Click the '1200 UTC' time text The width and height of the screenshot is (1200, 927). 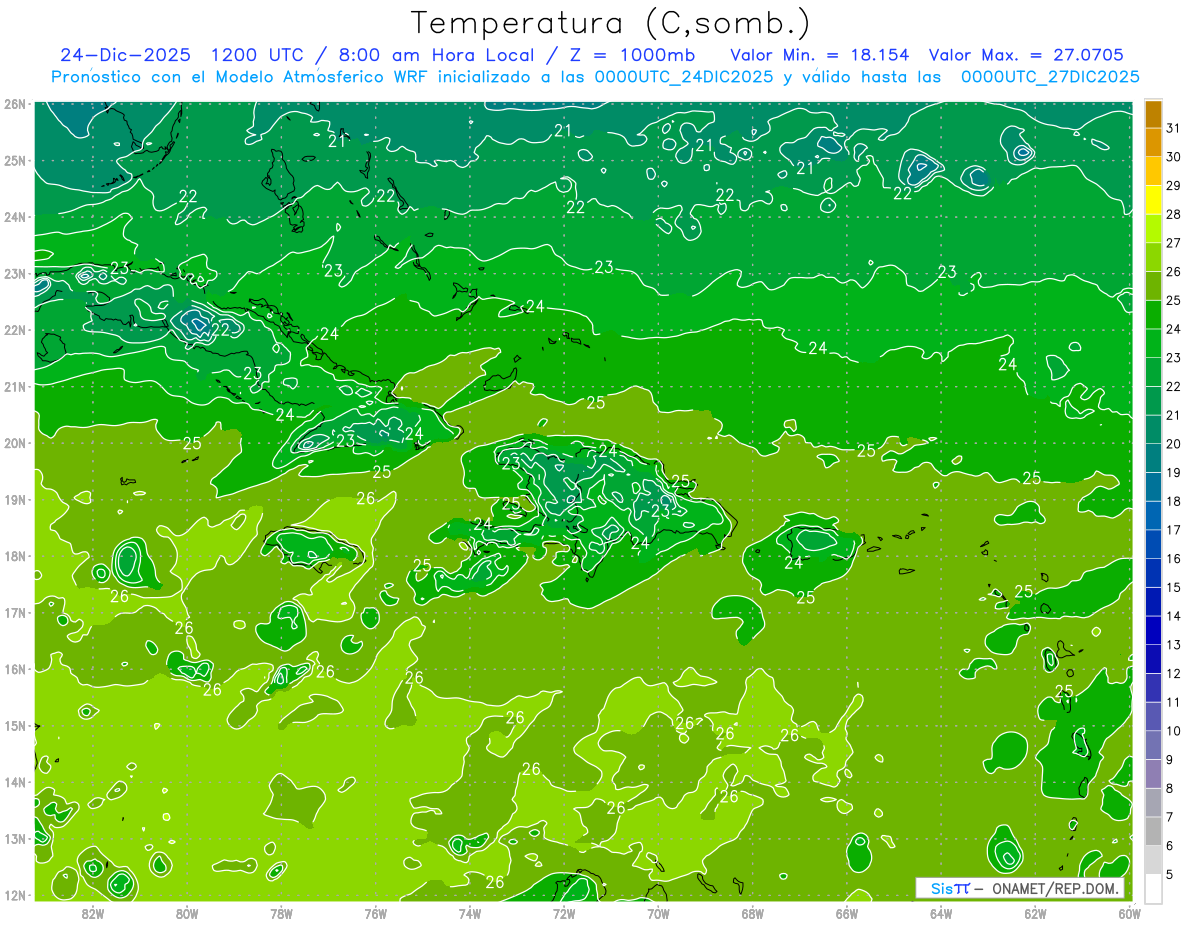click(256, 55)
